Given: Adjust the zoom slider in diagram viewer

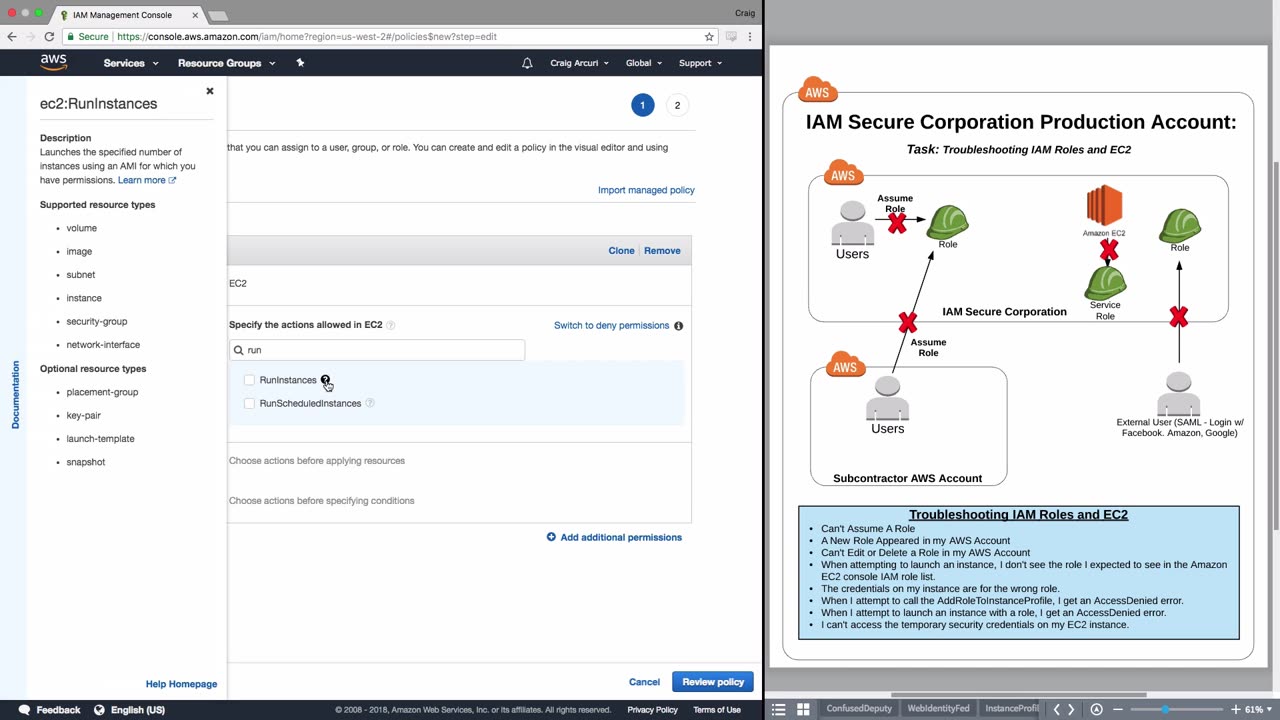Looking at the screenshot, I should point(1165,709).
